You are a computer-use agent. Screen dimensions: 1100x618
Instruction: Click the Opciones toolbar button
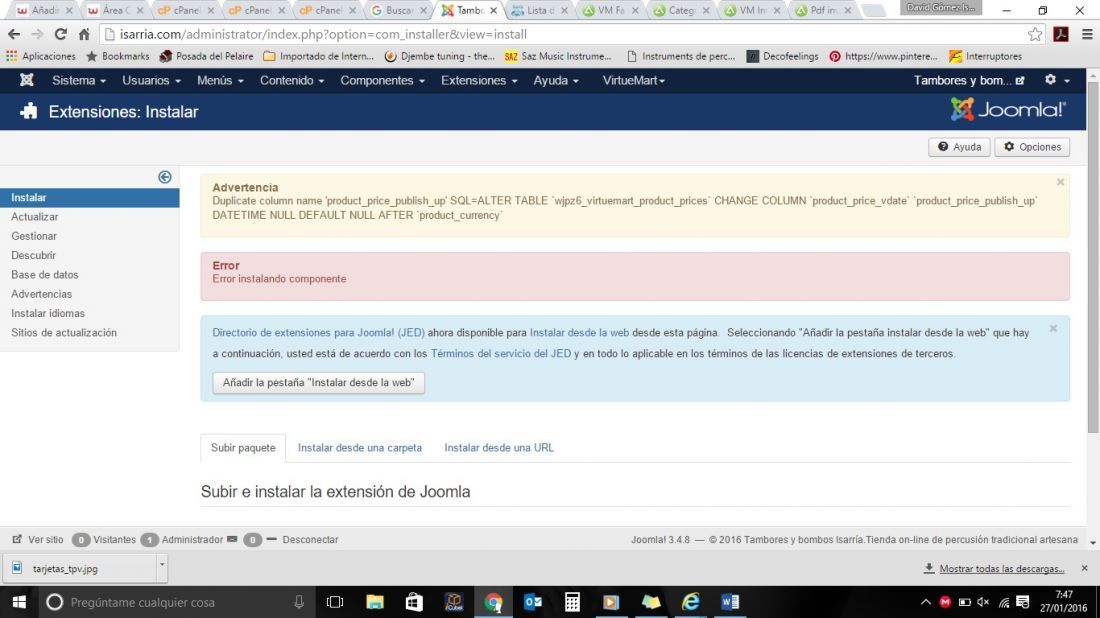coord(1032,147)
